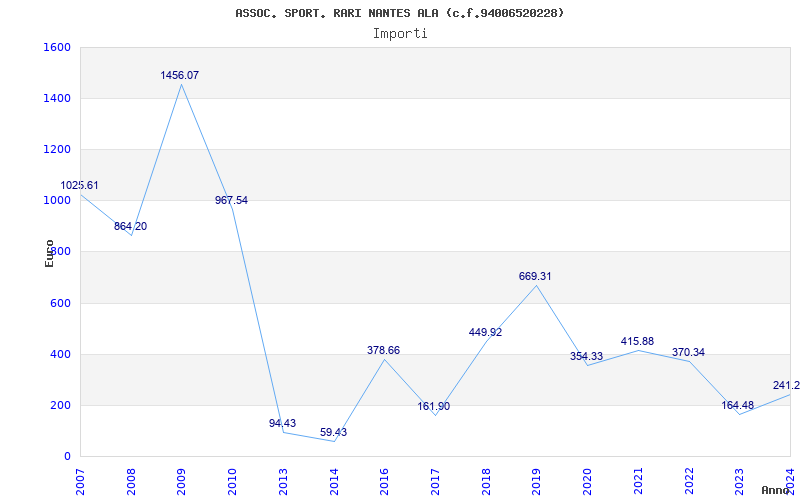
Task: Click the 1456.07 data label for 2009
Action: coord(180,76)
